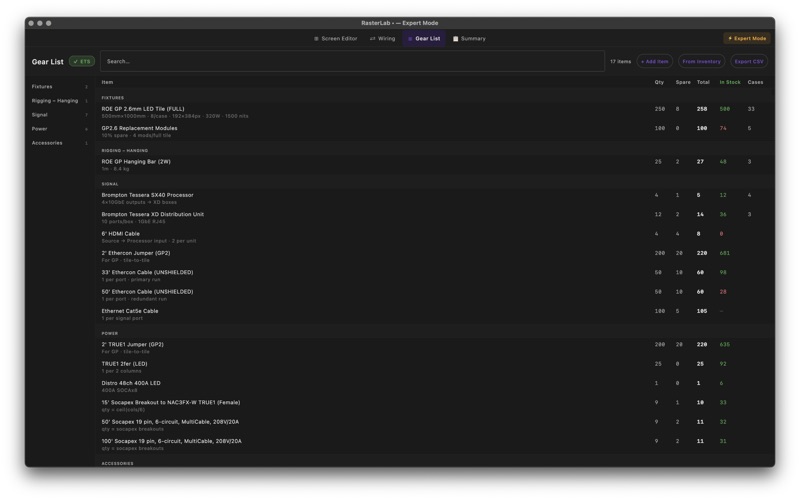This screenshot has height=500, width=800.
Task: Click the From Inventory button
Action: (x=701, y=62)
